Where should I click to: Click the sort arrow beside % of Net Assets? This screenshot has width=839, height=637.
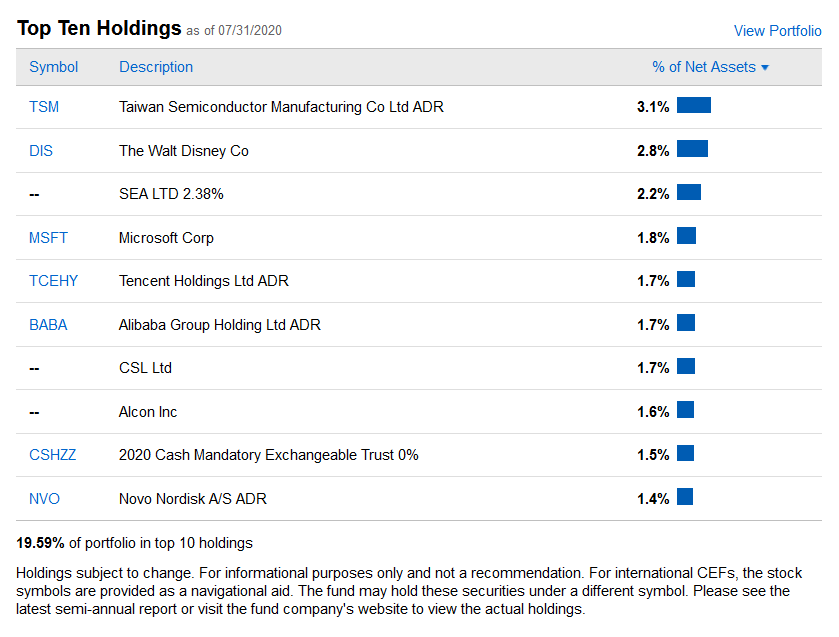pos(765,67)
